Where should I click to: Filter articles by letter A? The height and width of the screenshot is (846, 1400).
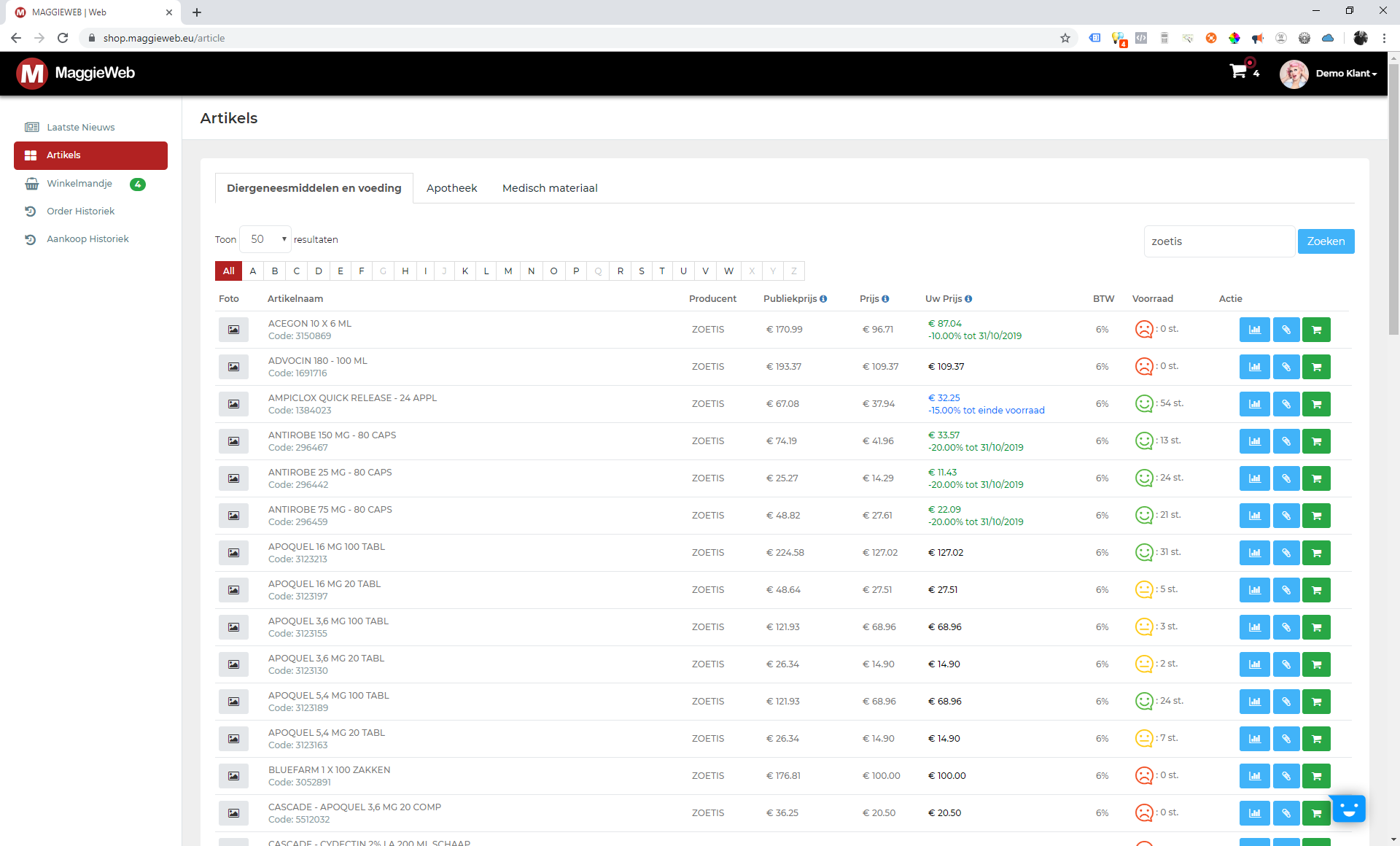pos(253,271)
